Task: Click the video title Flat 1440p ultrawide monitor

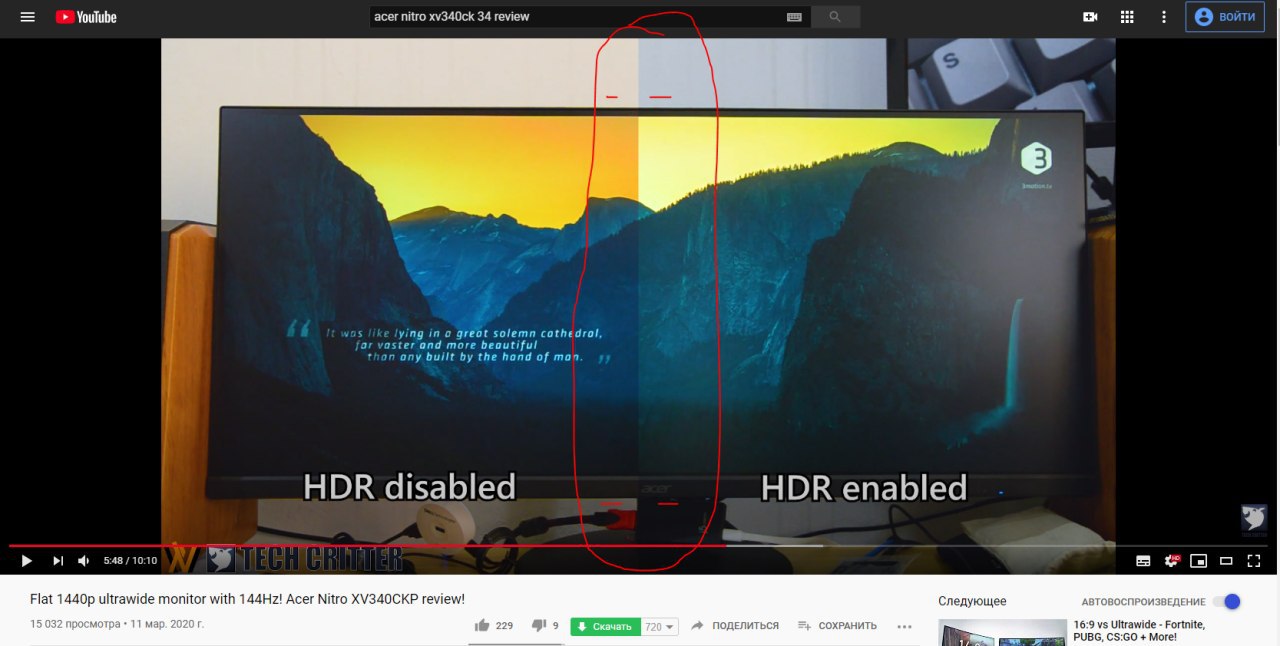Action: pyautogui.click(x=247, y=599)
